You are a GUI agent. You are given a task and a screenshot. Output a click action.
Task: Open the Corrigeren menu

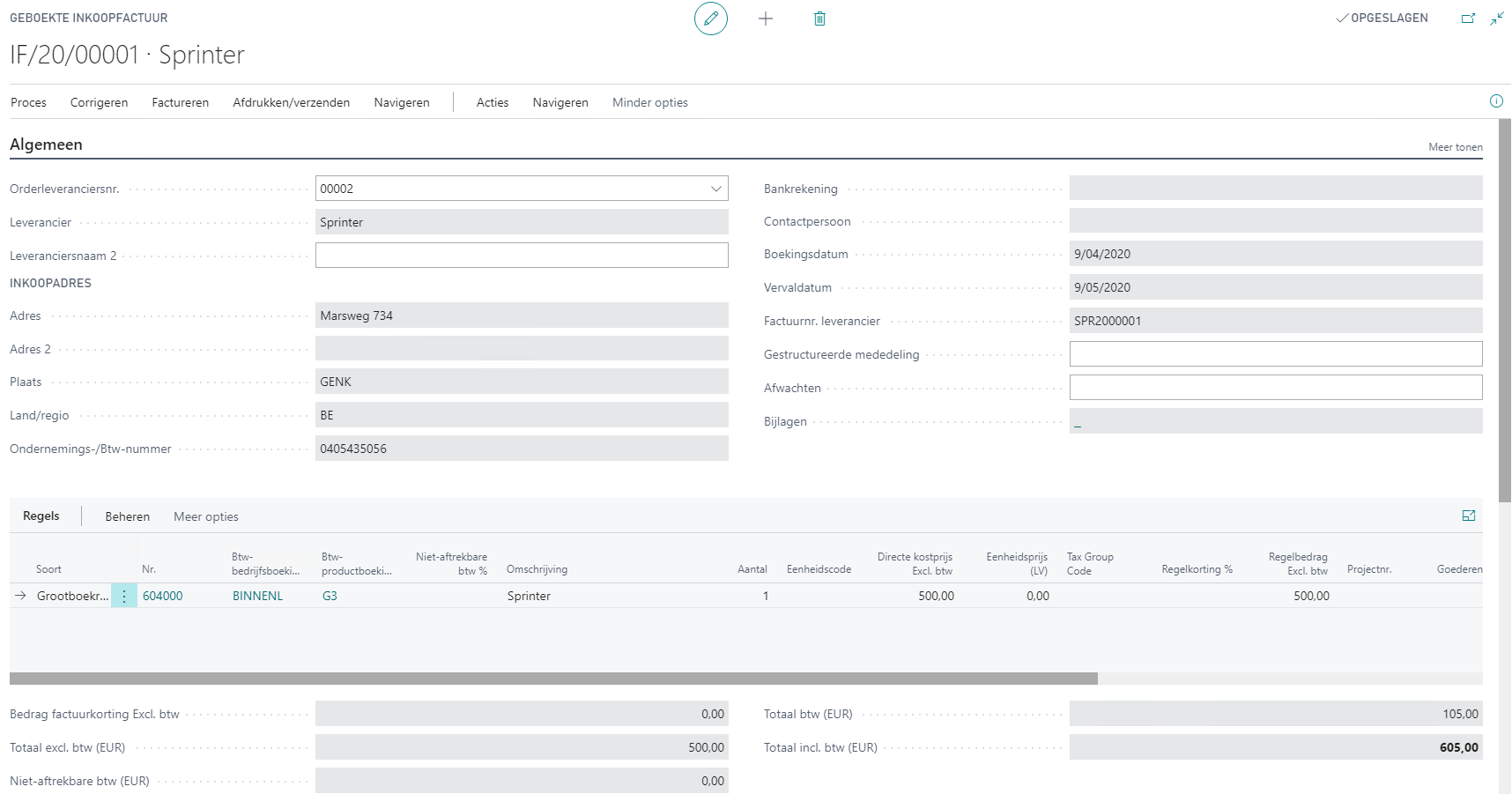tap(99, 103)
